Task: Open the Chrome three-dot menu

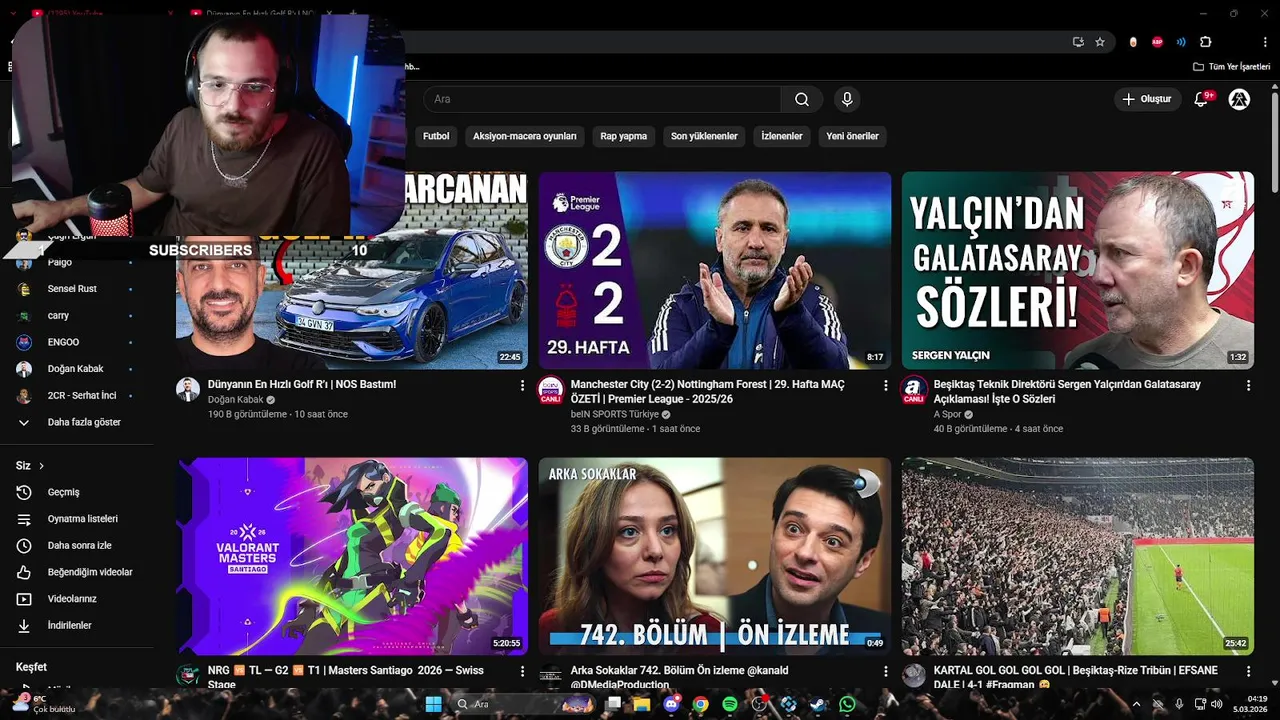Action: coord(1267,42)
